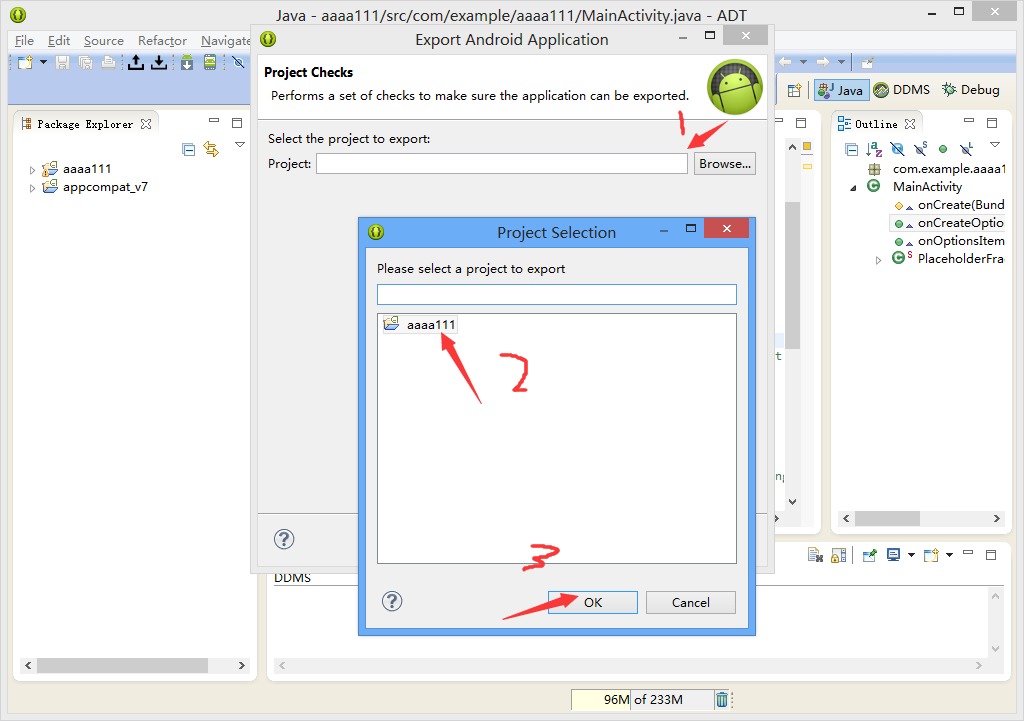Open the Package Explorer view menu triangle
Viewport: 1024px width, 721px height.
[240, 145]
